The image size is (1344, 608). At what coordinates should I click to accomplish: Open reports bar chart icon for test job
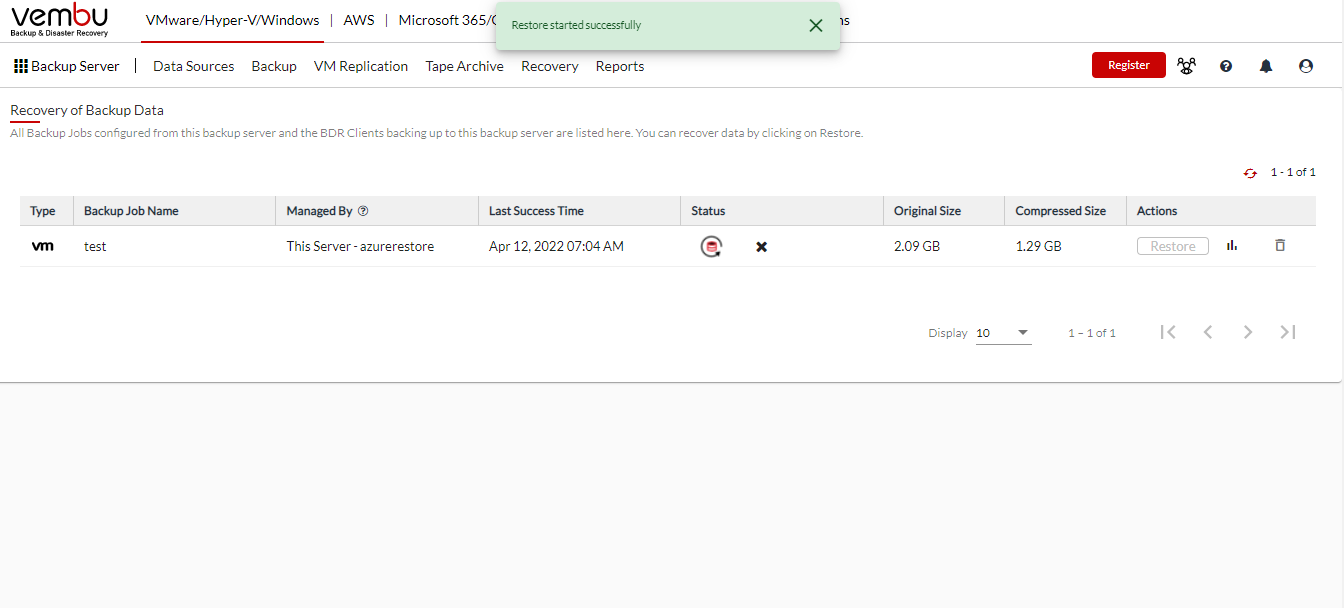[x=1232, y=245]
